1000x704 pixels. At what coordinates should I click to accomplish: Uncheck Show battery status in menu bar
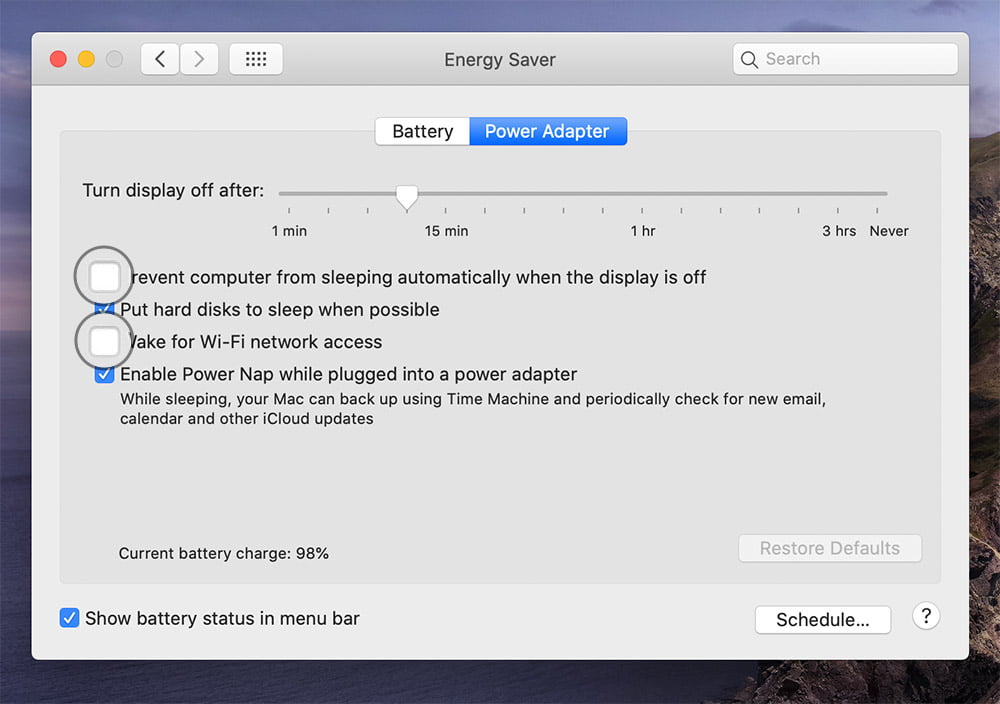click(x=69, y=618)
